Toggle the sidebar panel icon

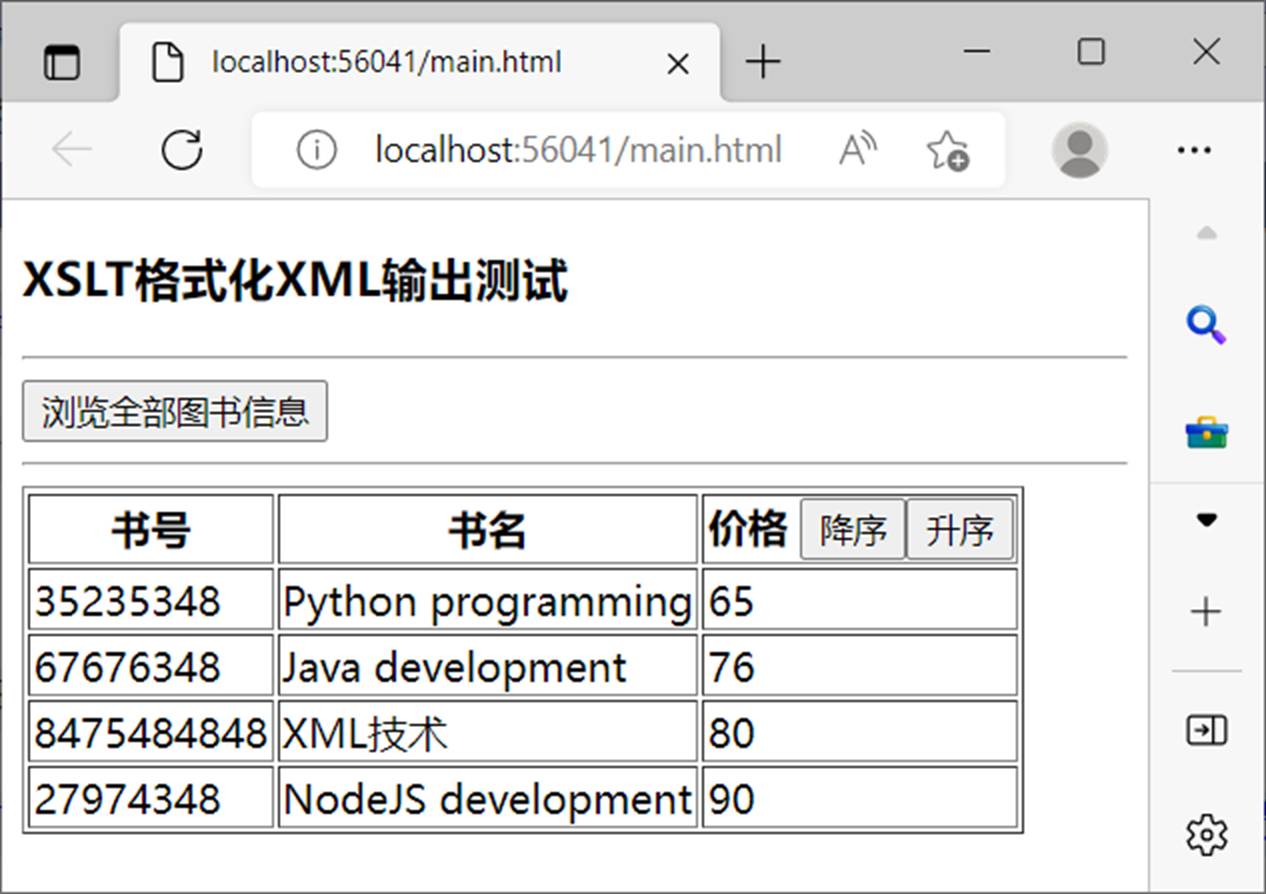pos(1206,731)
